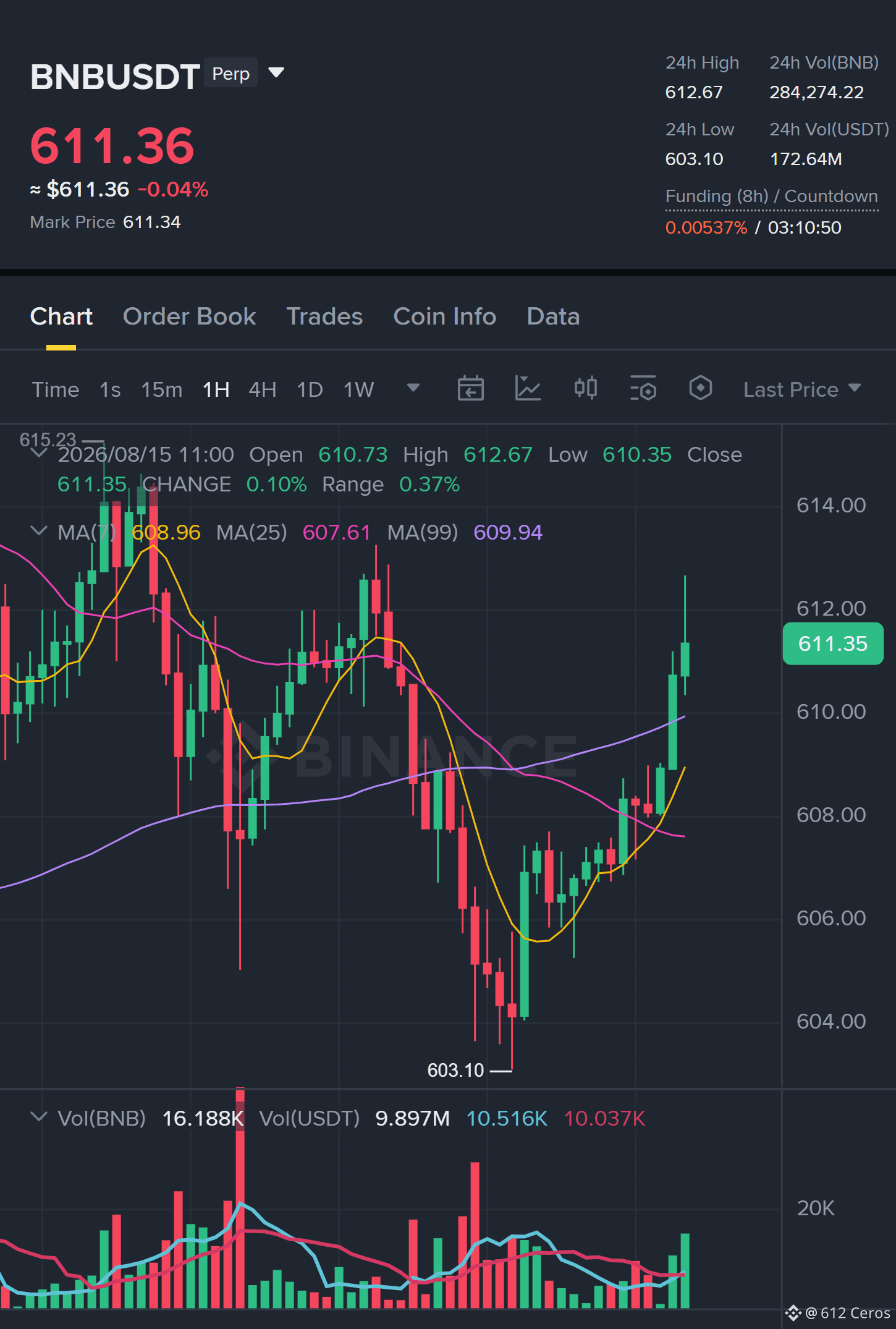Click the Vol(USDT) 9.897M reading
The width and height of the screenshot is (896, 1329).
413,1118
